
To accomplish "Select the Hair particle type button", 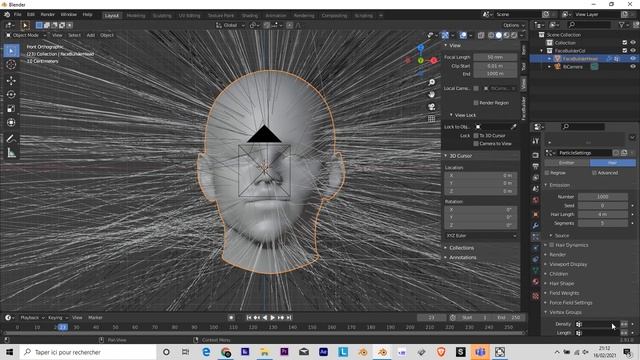I will pyautogui.click(x=613, y=163).
